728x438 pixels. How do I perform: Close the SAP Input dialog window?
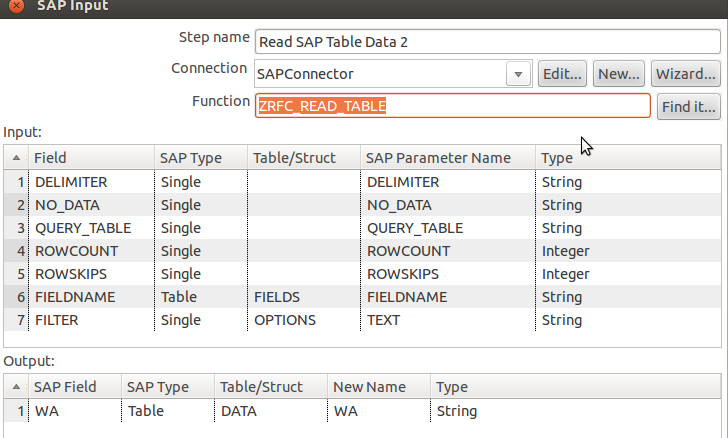(15, 6)
